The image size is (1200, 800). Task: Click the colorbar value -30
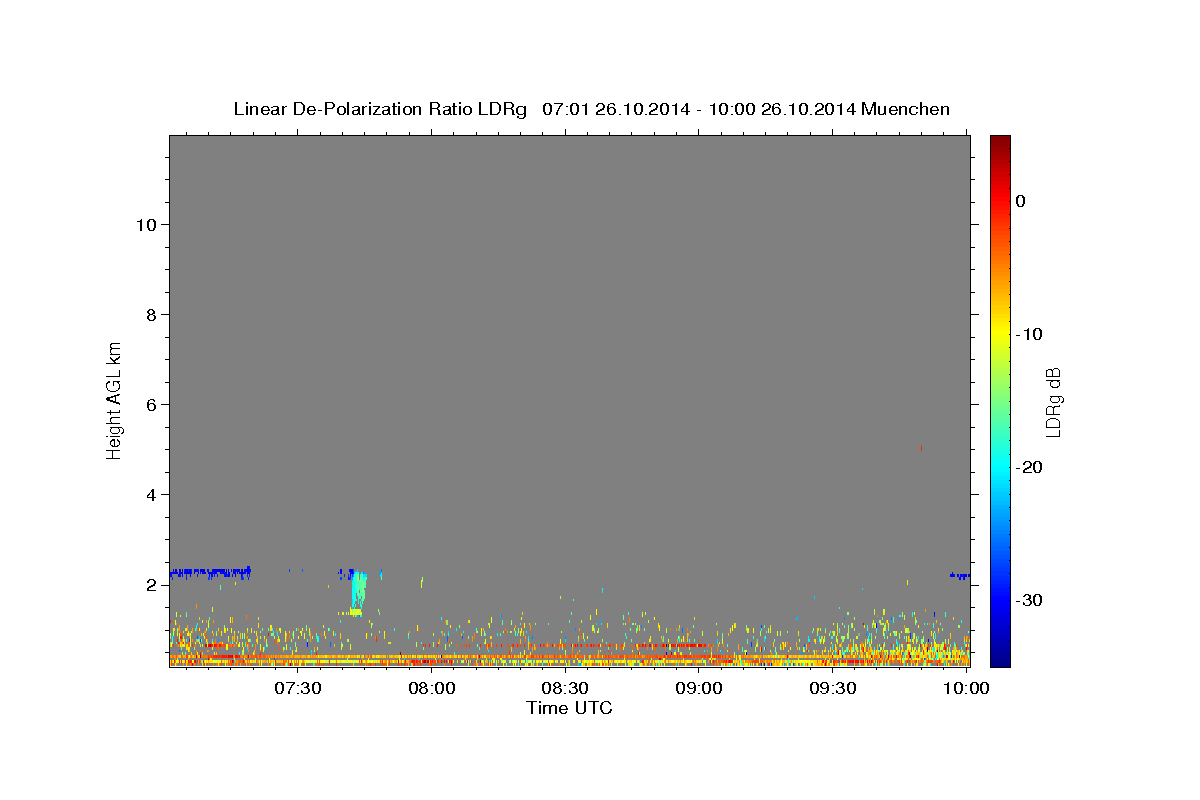[1029, 600]
